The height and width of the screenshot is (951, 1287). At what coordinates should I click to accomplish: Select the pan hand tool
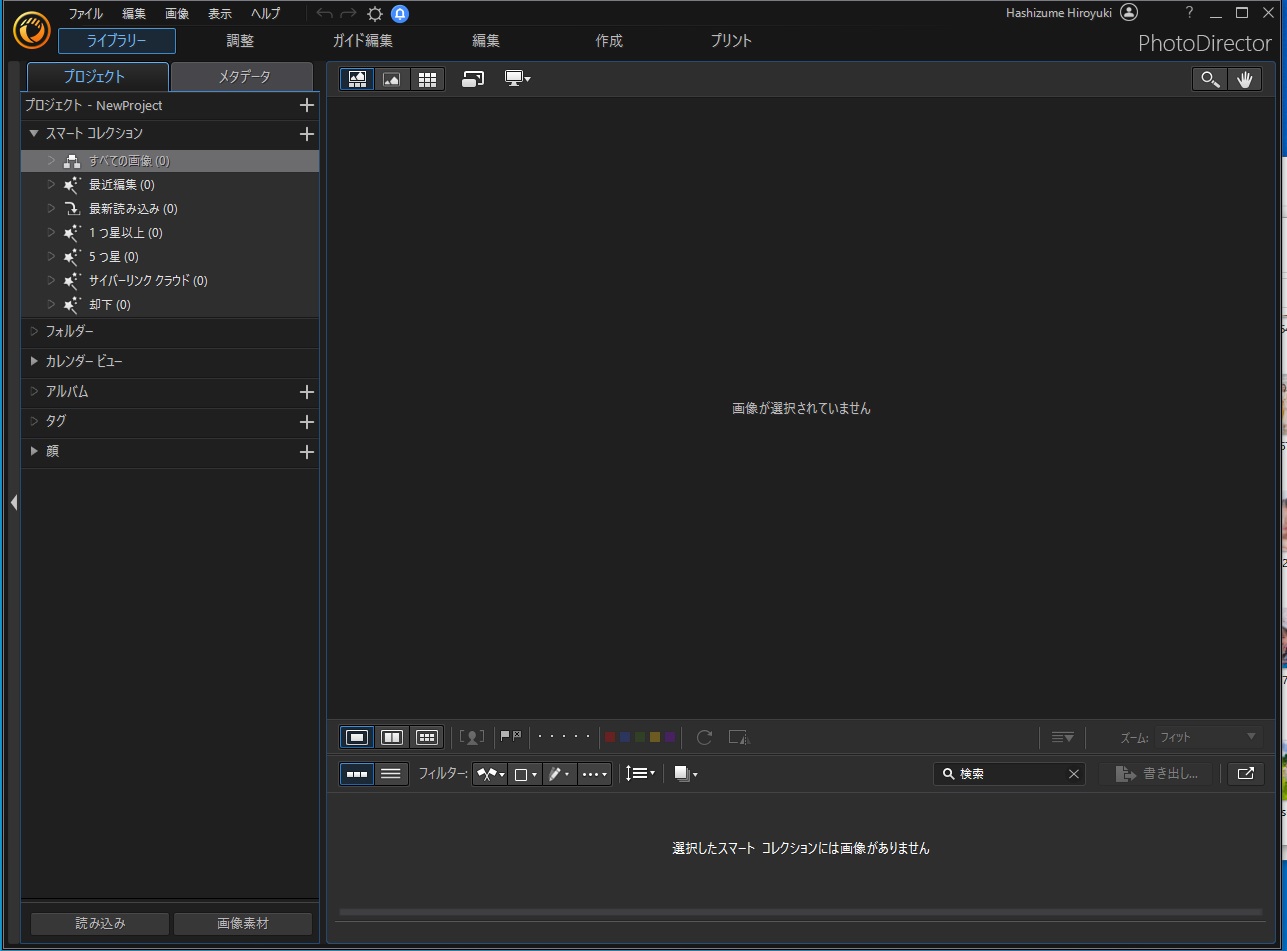click(1245, 80)
